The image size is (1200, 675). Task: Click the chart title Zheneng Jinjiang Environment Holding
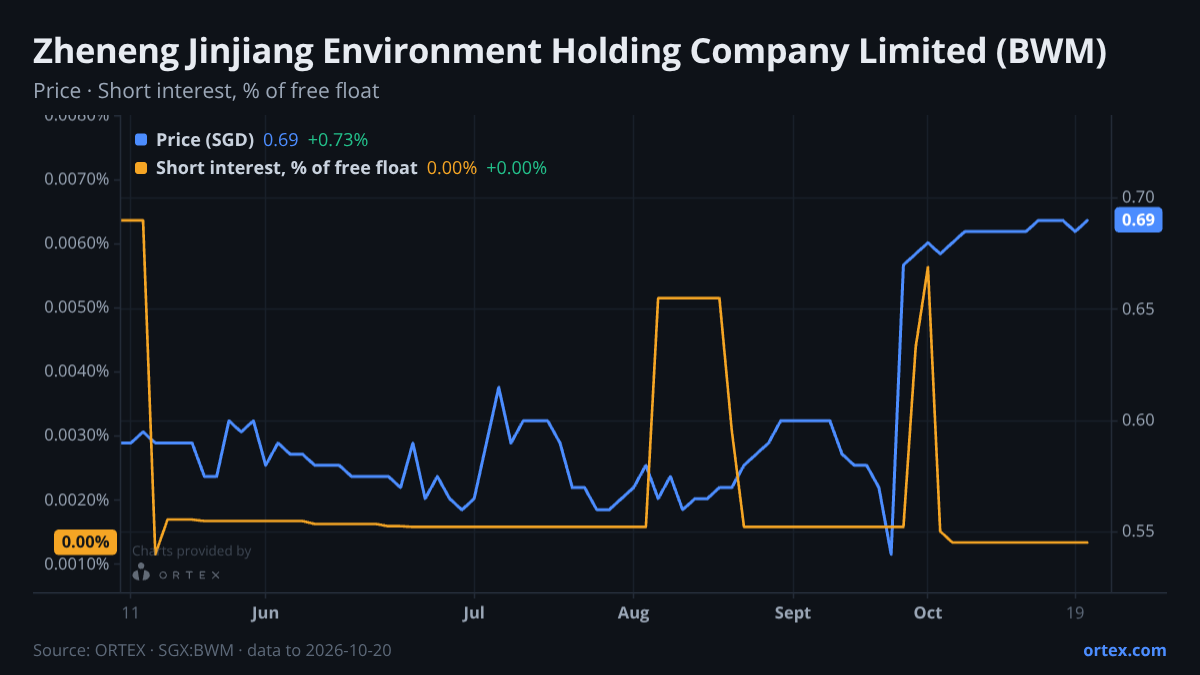click(570, 51)
